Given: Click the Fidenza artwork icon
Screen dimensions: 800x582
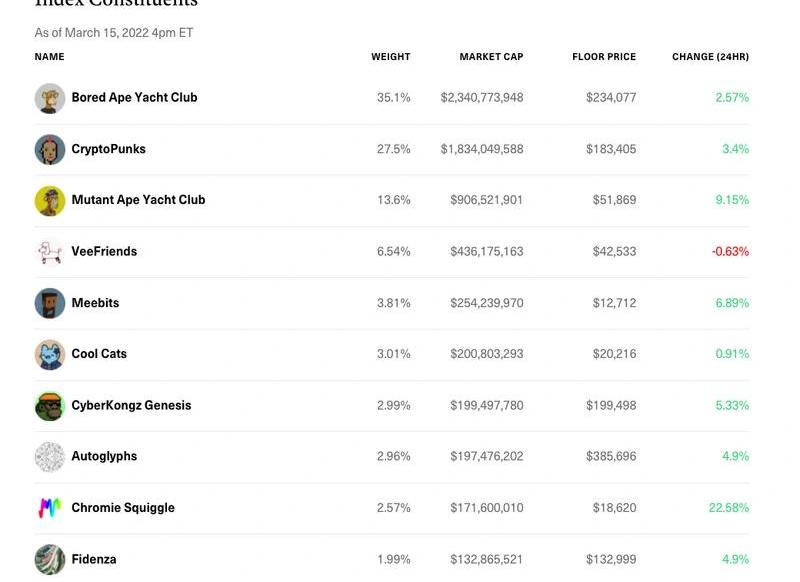Looking at the screenshot, I should [50, 559].
